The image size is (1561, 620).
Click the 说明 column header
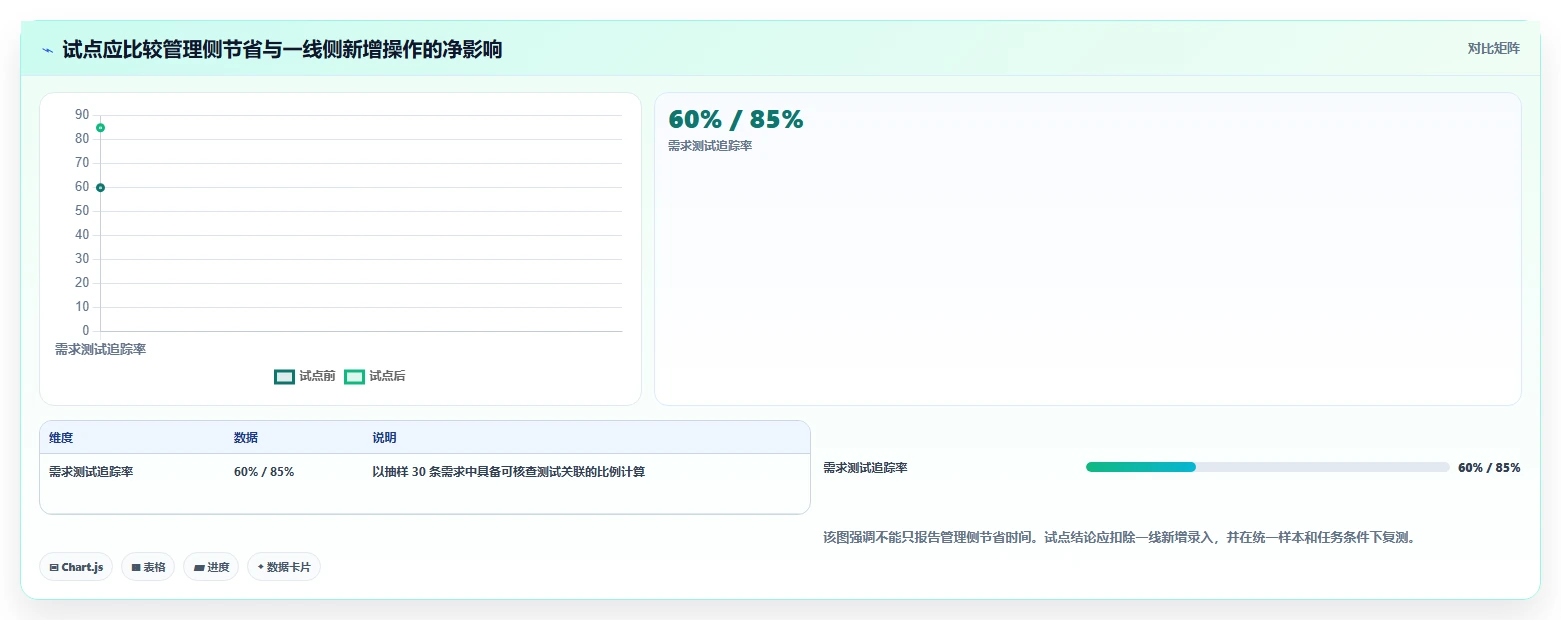click(385, 438)
